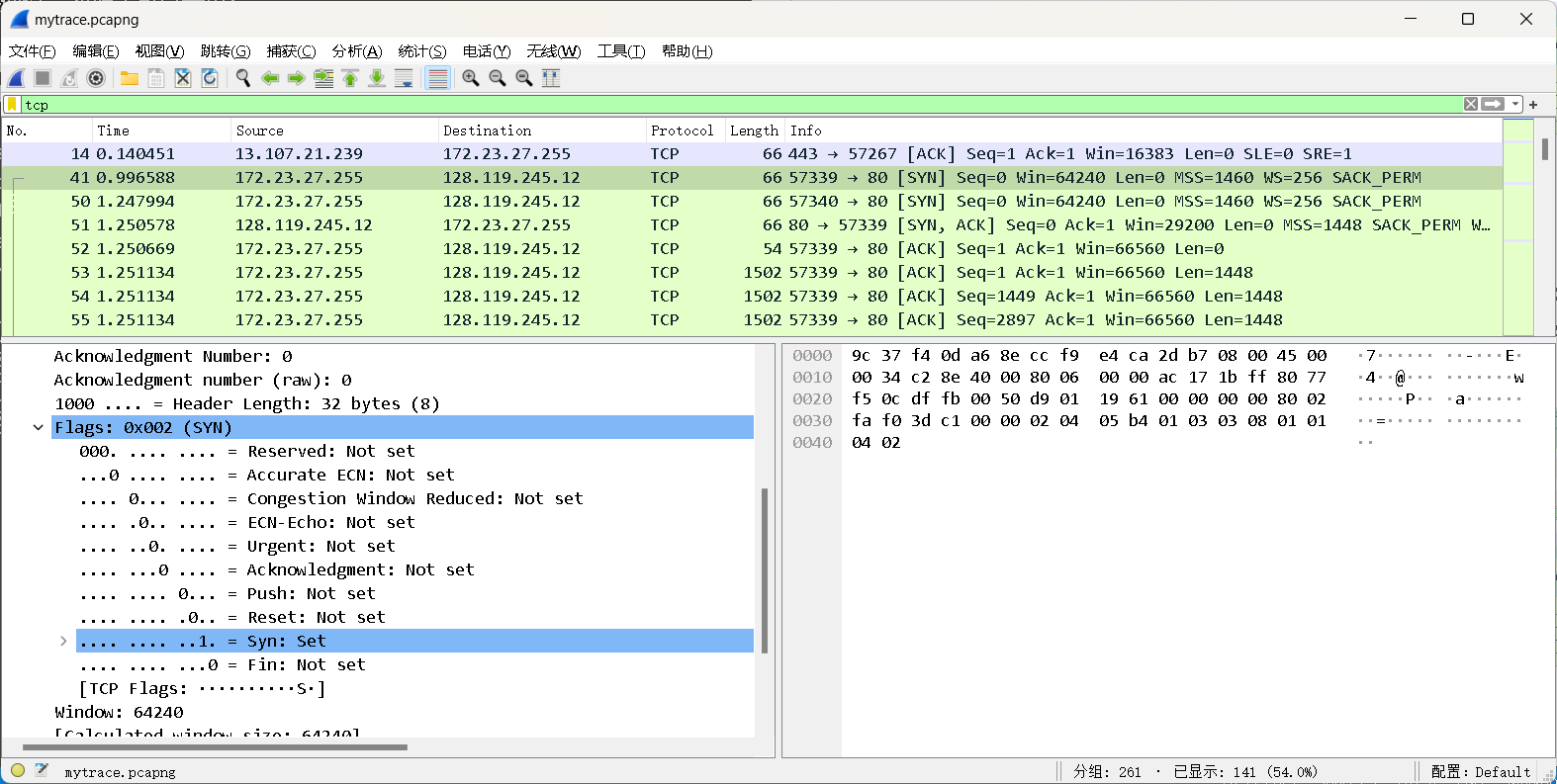Add a display filter button plus
1557x784 pixels.
click(x=1533, y=104)
